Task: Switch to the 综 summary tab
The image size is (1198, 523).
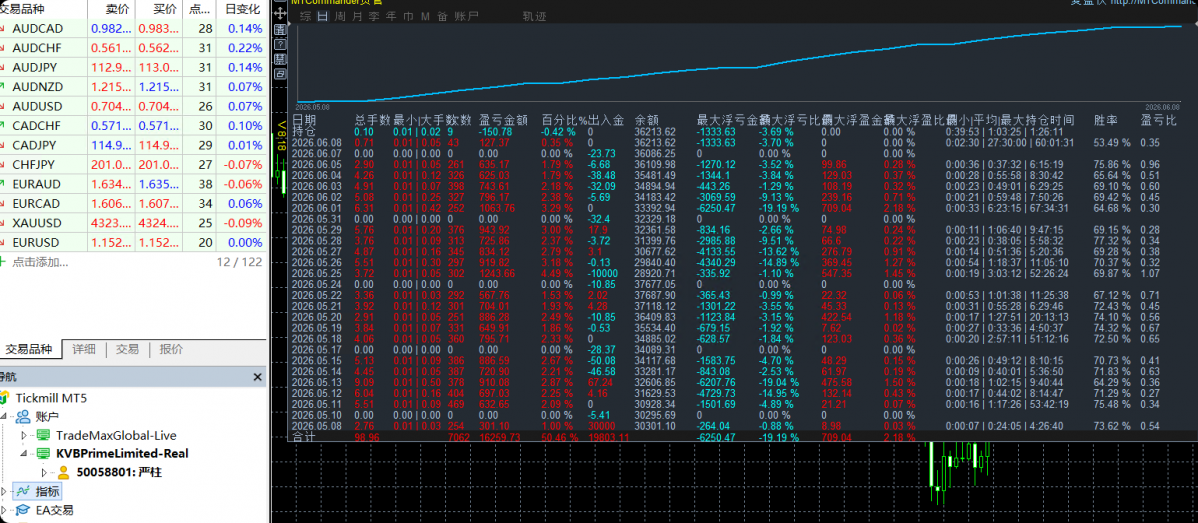Action: click(306, 16)
